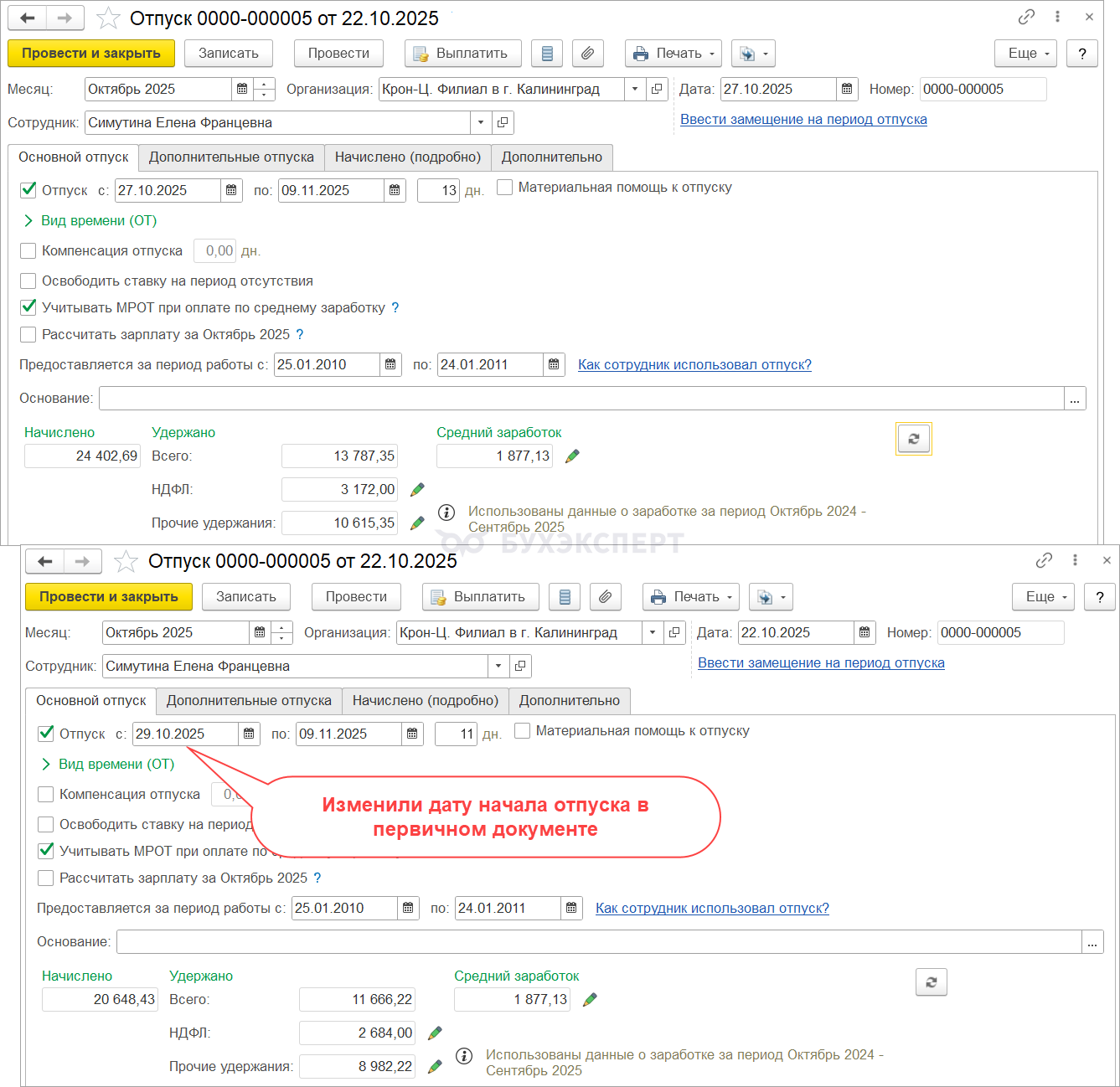Screen dimensions: 1120x1087
Task: Toggle Учитывать МРОТ checkbox in the upper window
Action: tap(28, 307)
